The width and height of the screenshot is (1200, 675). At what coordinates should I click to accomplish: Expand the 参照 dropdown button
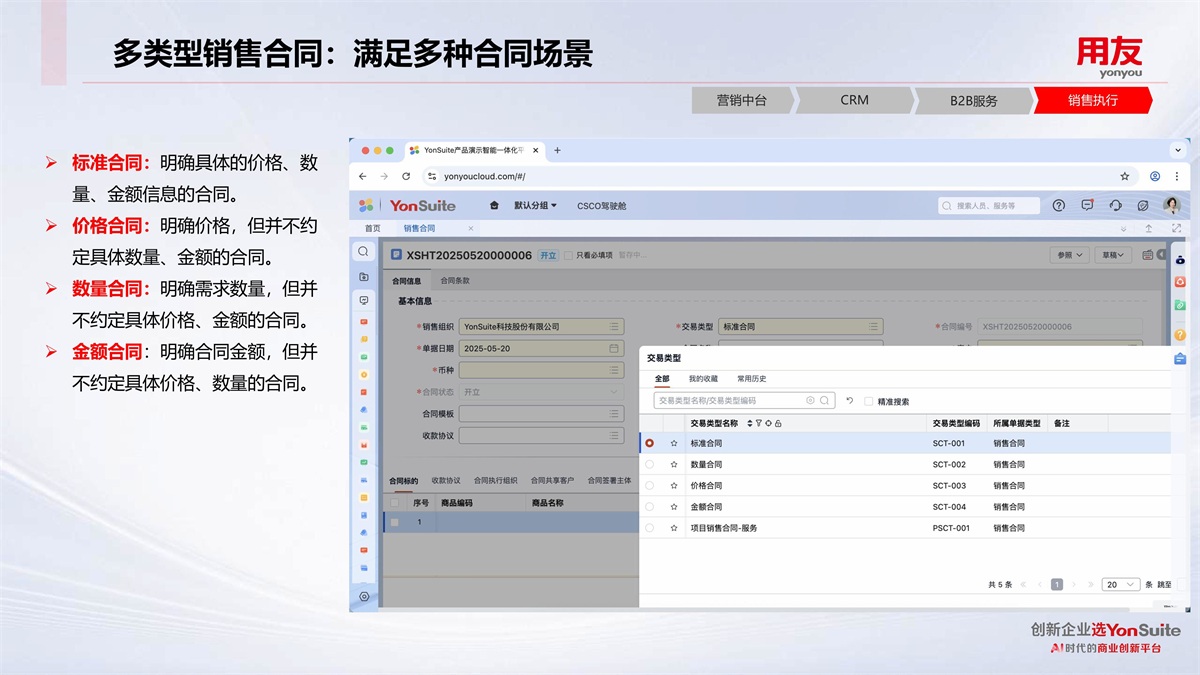tap(1069, 255)
